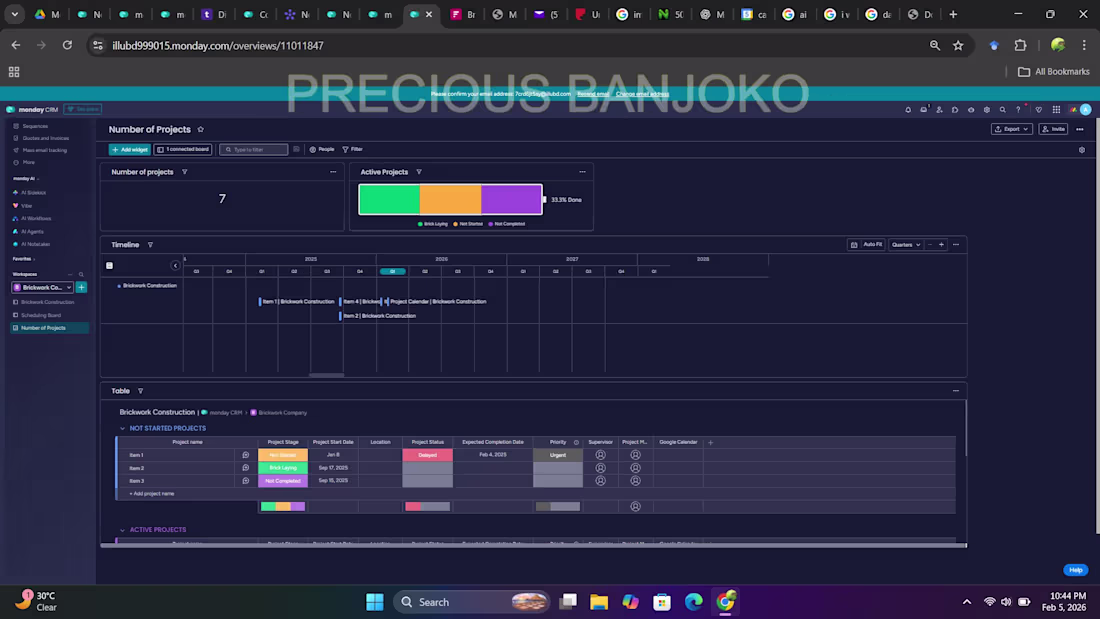Click the purple Not Completed bar segment

coord(511,200)
